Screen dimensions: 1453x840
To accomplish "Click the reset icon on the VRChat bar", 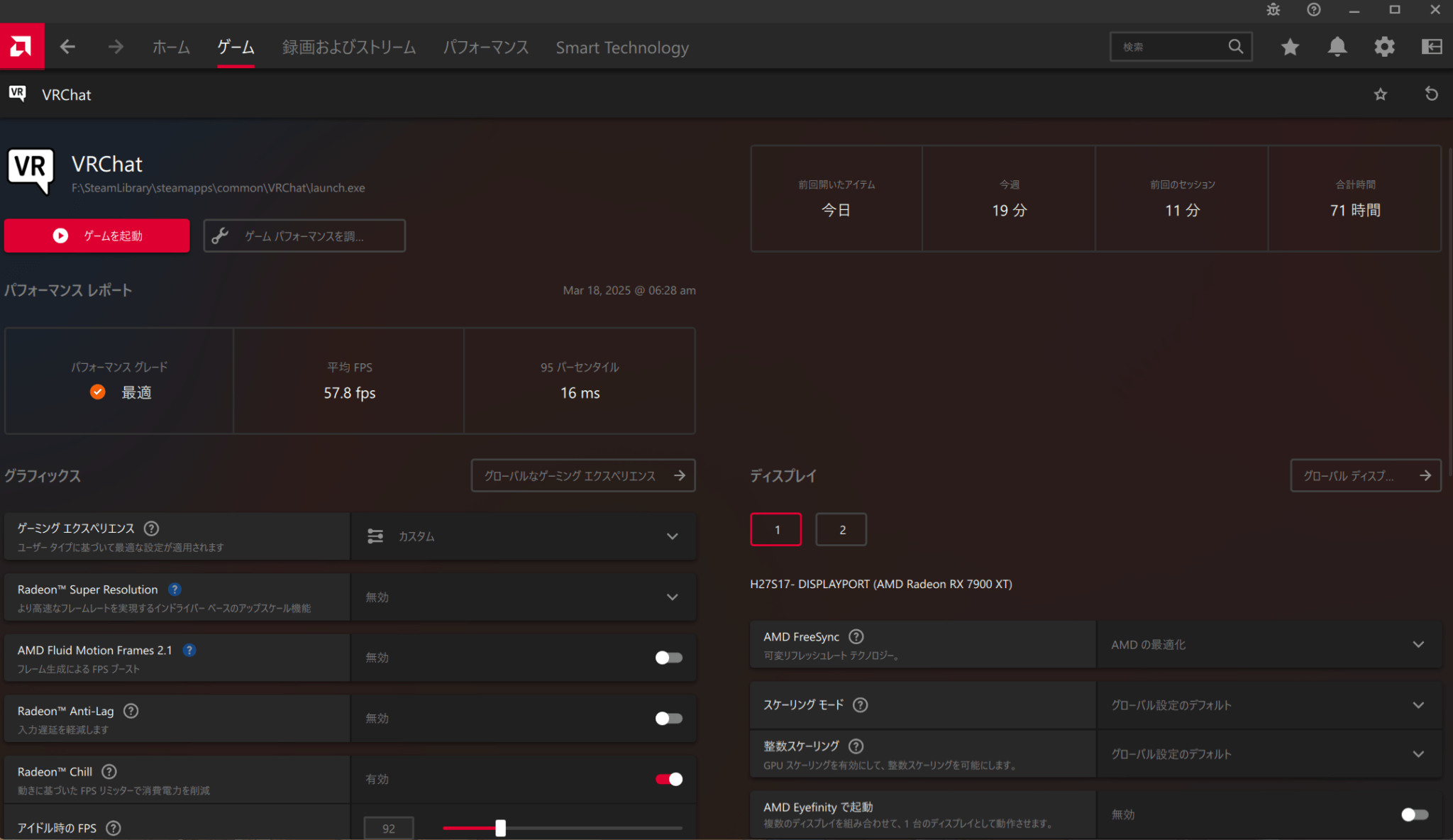I will 1431,94.
